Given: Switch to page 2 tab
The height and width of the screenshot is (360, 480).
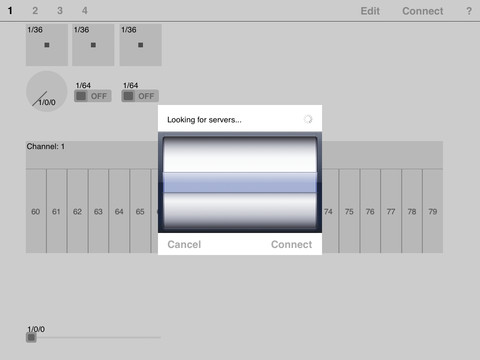Looking at the screenshot, I should [35, 11].
